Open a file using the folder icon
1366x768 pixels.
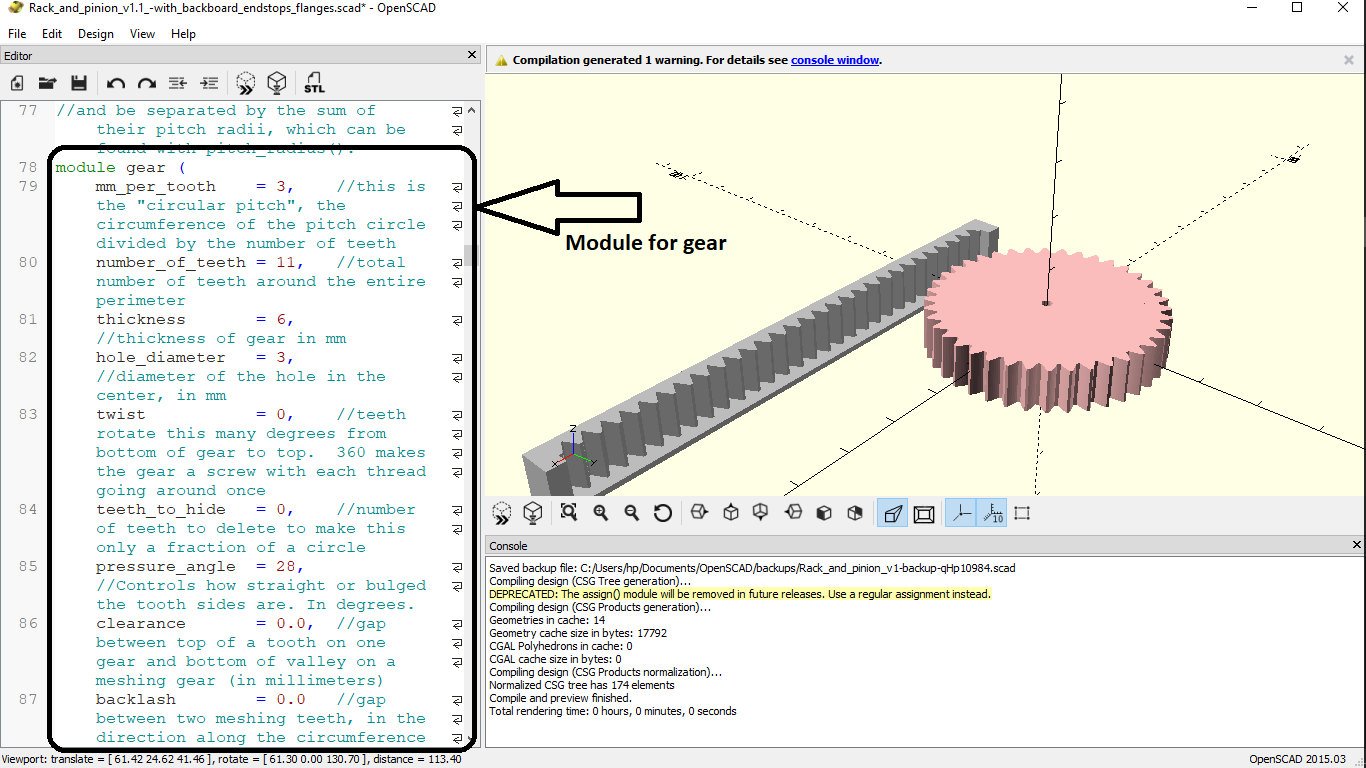[47, 83]
